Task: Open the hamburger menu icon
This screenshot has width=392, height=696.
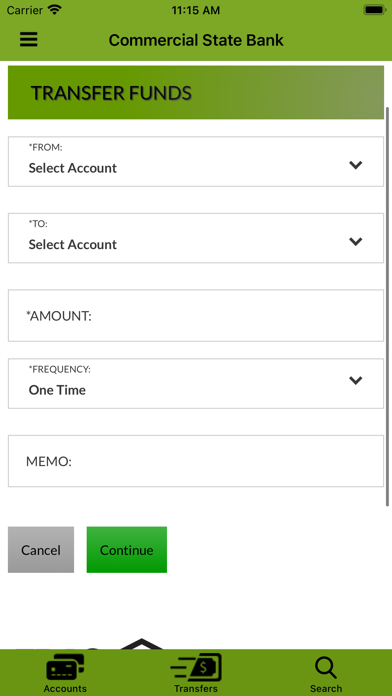Action: [x=28, y=40]
